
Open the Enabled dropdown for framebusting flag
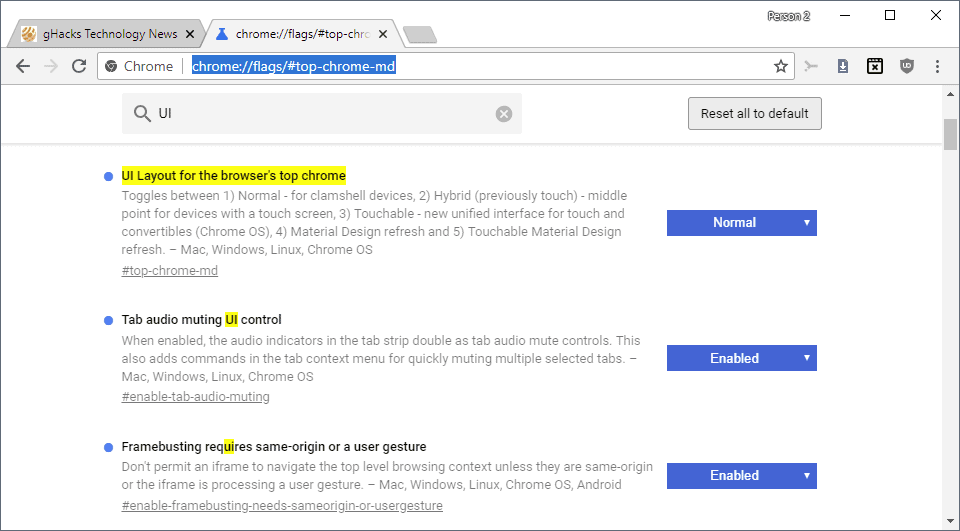[x=741, y=476]
